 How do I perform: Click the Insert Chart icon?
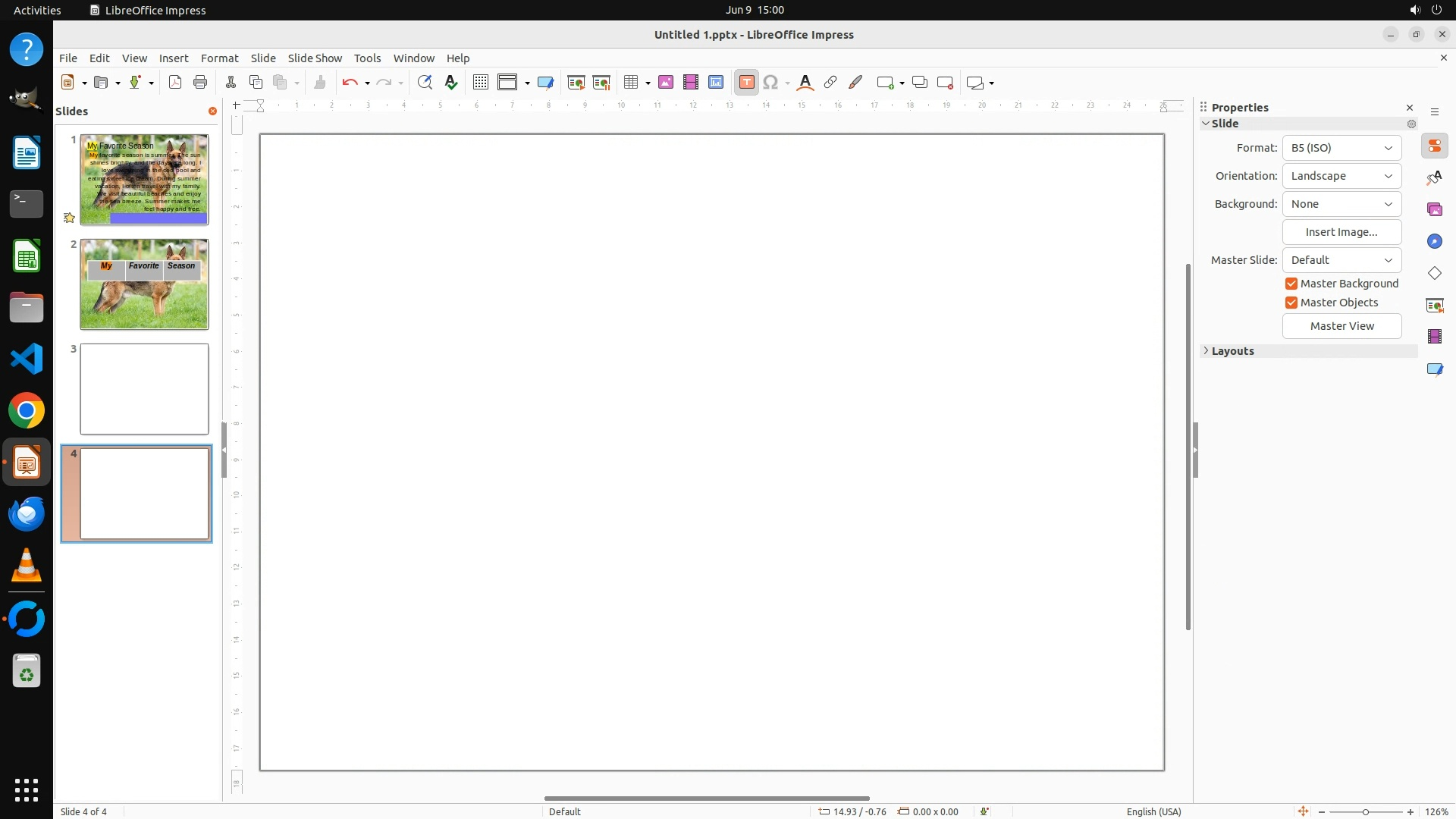click(x=716, y=83)
